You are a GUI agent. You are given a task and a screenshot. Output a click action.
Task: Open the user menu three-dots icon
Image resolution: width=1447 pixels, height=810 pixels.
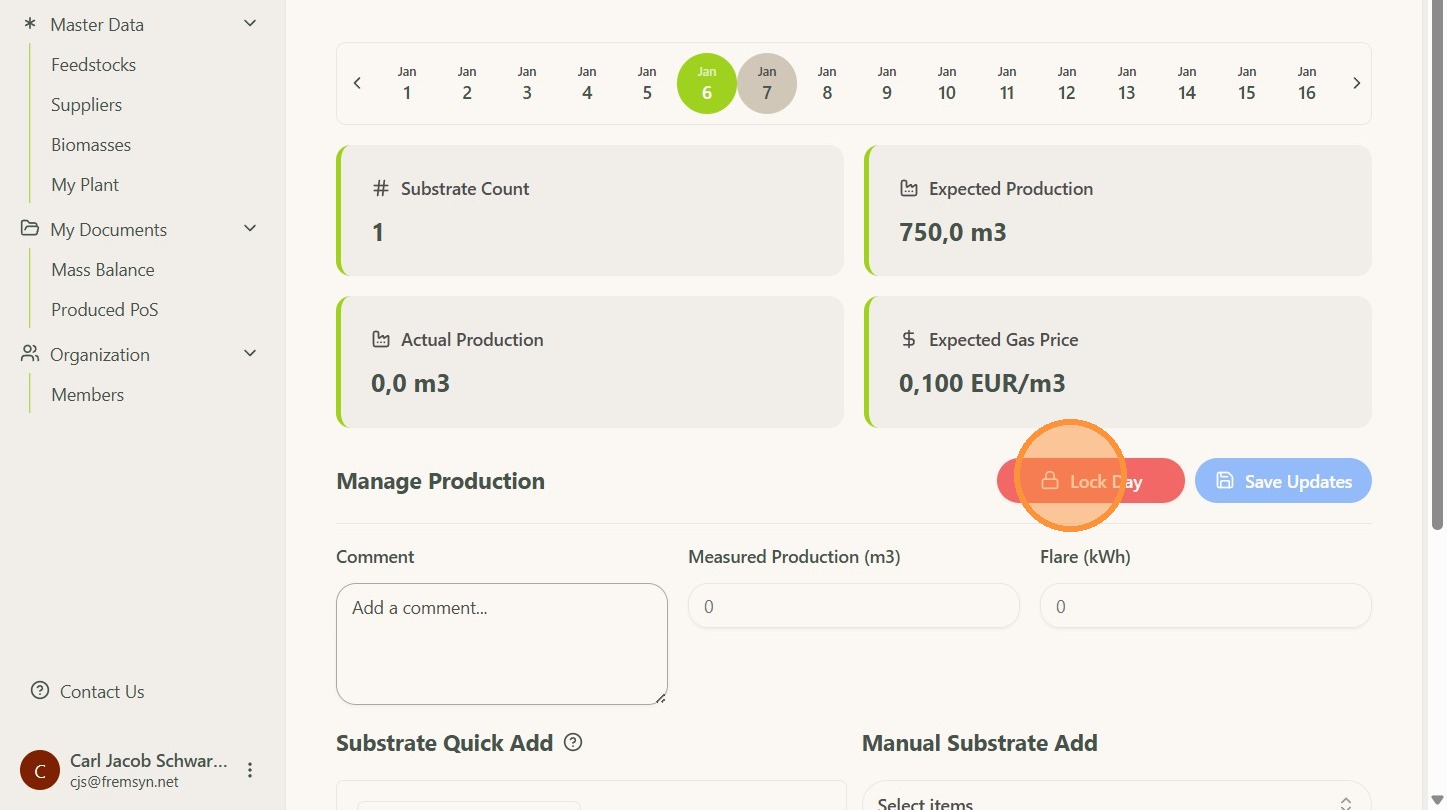coord(250,770)
